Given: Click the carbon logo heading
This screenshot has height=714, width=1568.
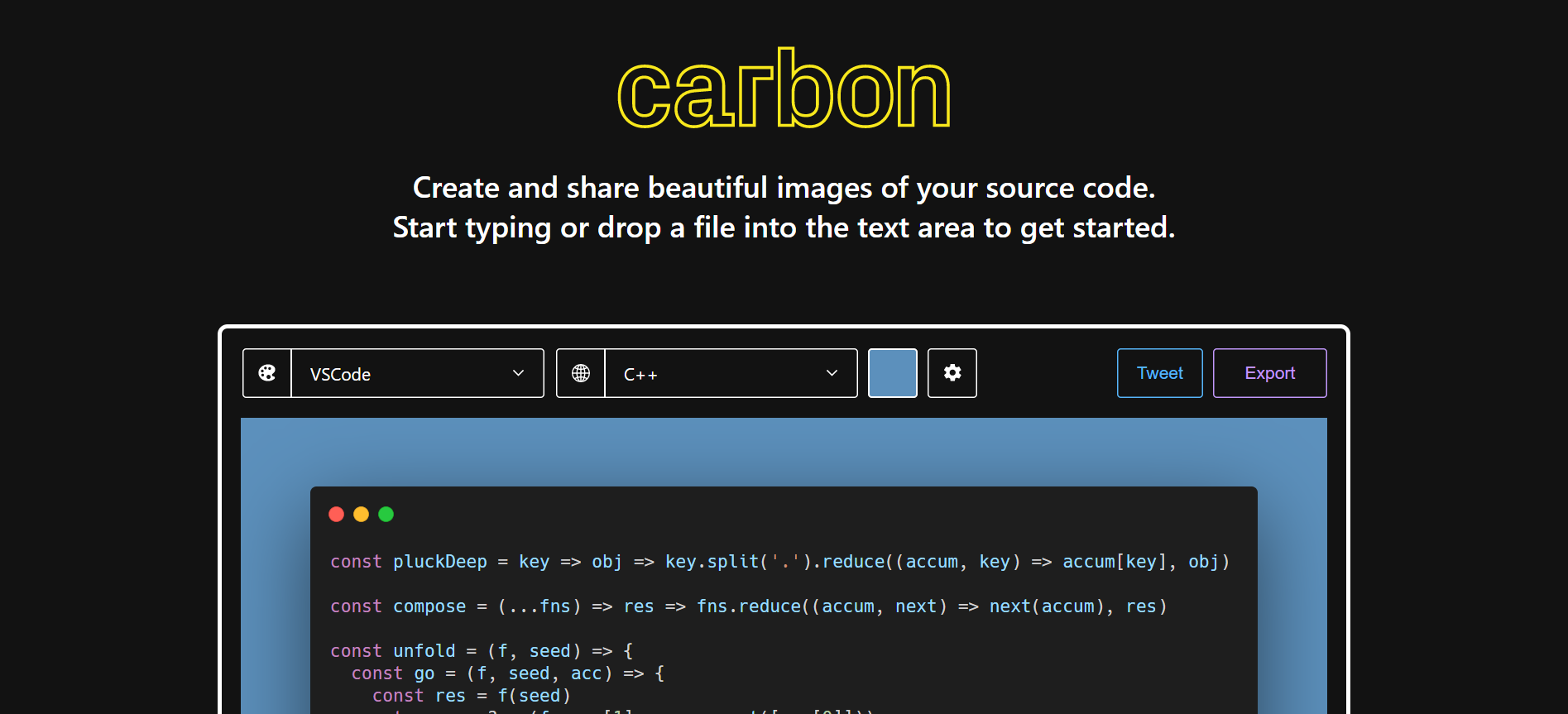Looking at the screenshot, I should (784, 89).
